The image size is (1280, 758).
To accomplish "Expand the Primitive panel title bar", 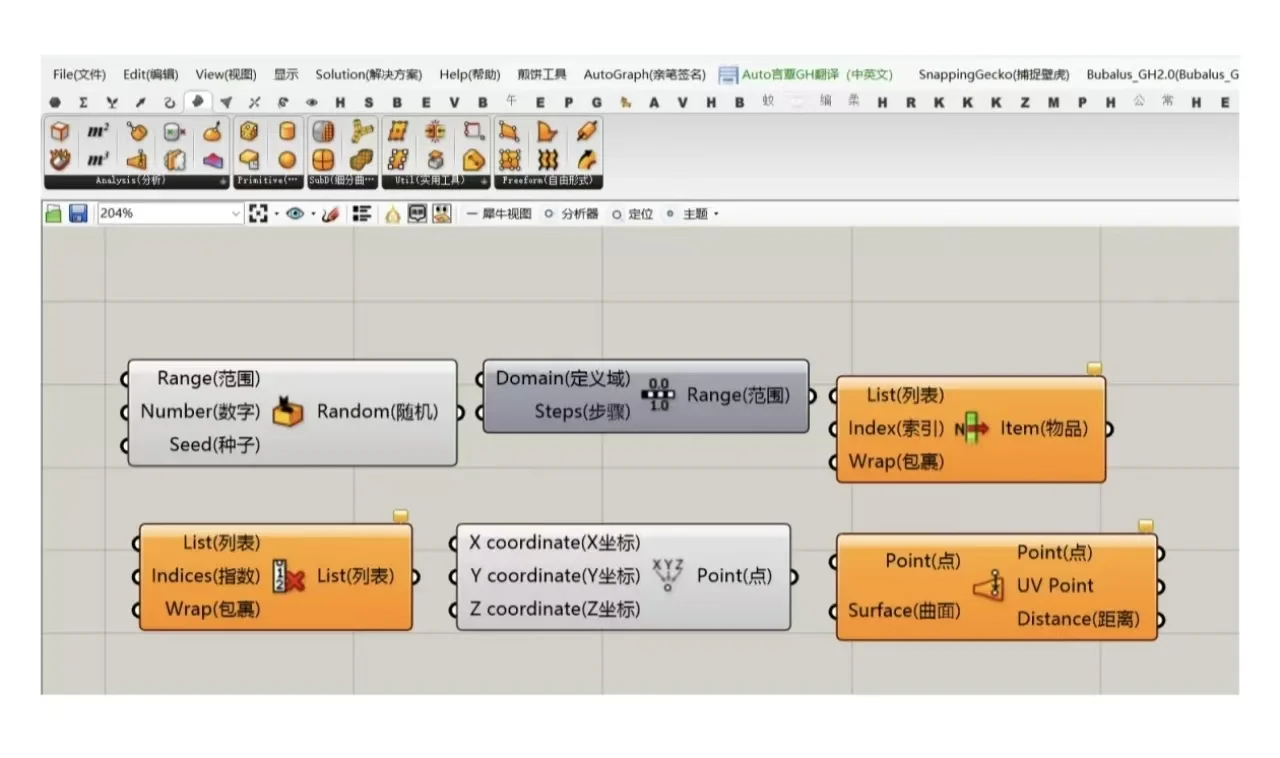I will 269,181.
